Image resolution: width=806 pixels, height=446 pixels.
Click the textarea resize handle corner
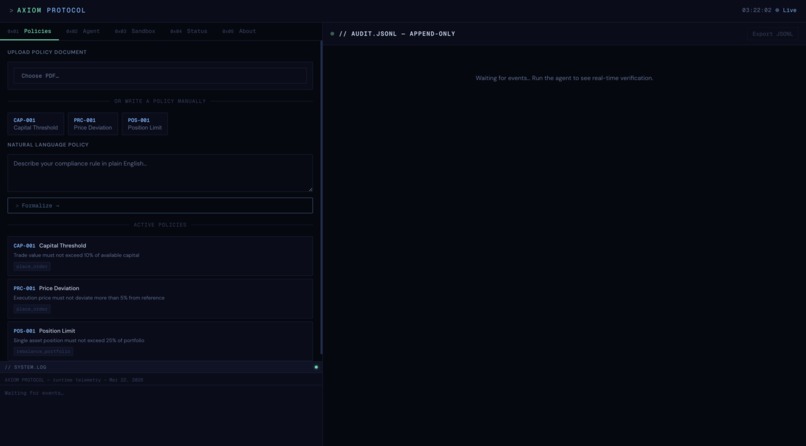pos(309,189)
